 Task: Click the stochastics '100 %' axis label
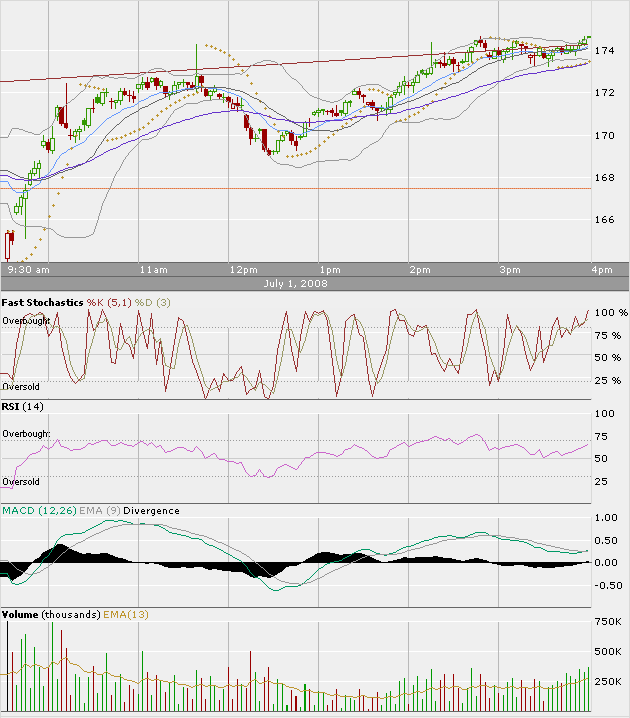click(x=611, y=313)
